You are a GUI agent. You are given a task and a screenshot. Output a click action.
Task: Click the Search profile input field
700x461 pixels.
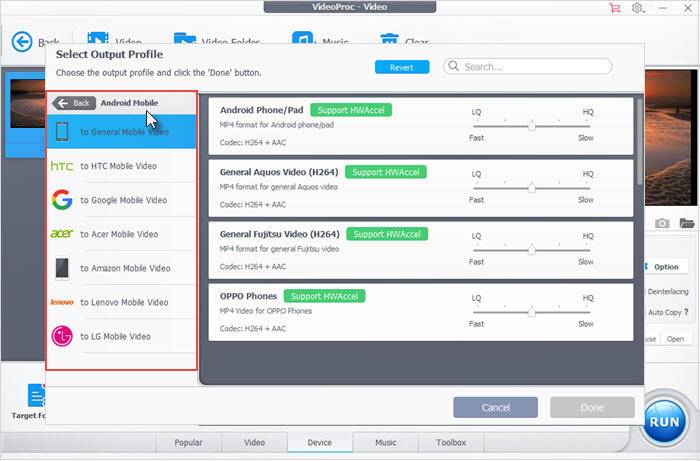[528, 67]
